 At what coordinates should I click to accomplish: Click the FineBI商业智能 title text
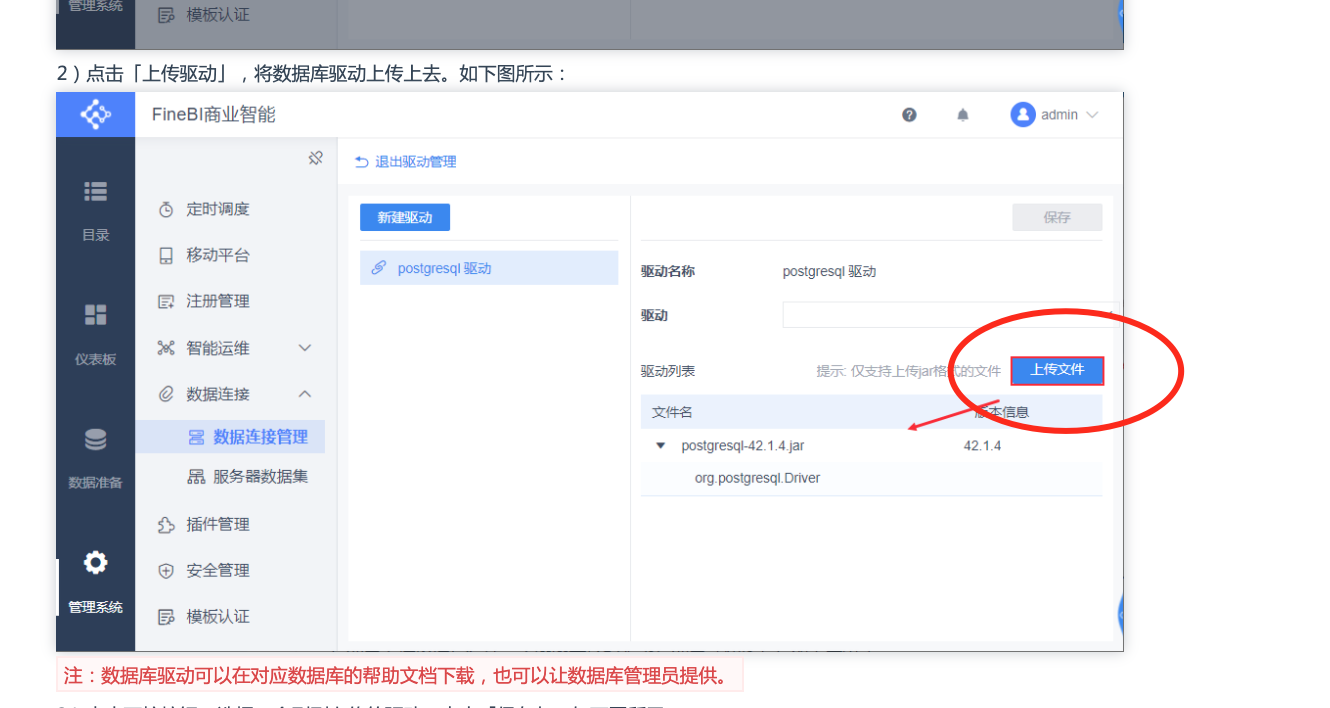(213, 115)
